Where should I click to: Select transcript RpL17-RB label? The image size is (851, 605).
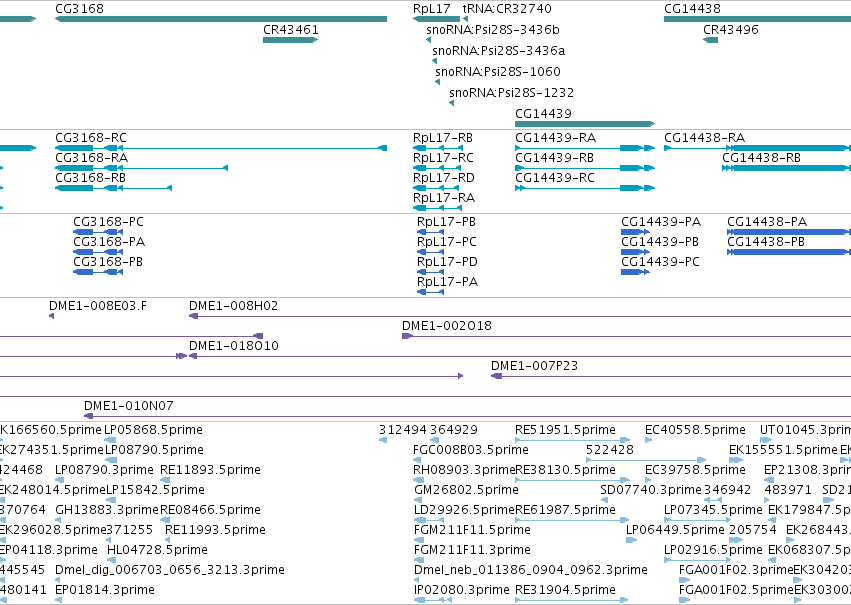tap(442, 138)
